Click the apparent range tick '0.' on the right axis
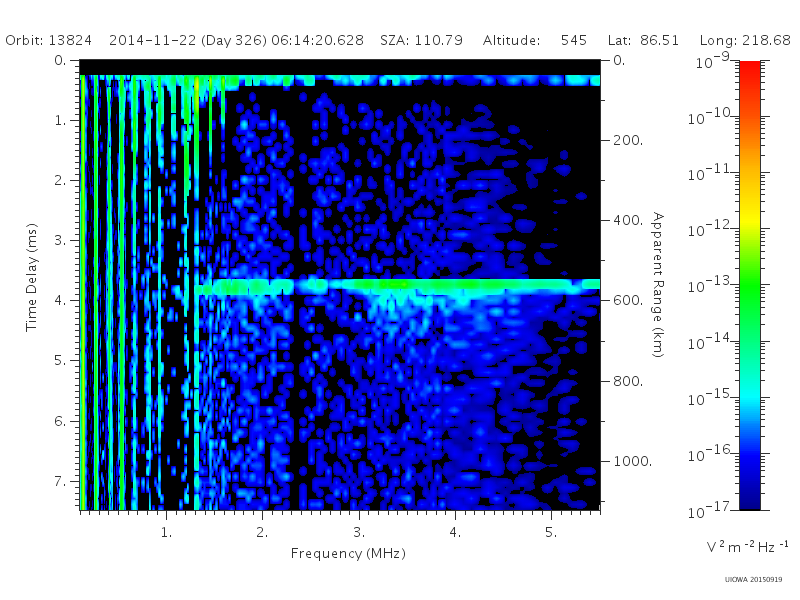800x600 pixels. (x=619, y=60)
